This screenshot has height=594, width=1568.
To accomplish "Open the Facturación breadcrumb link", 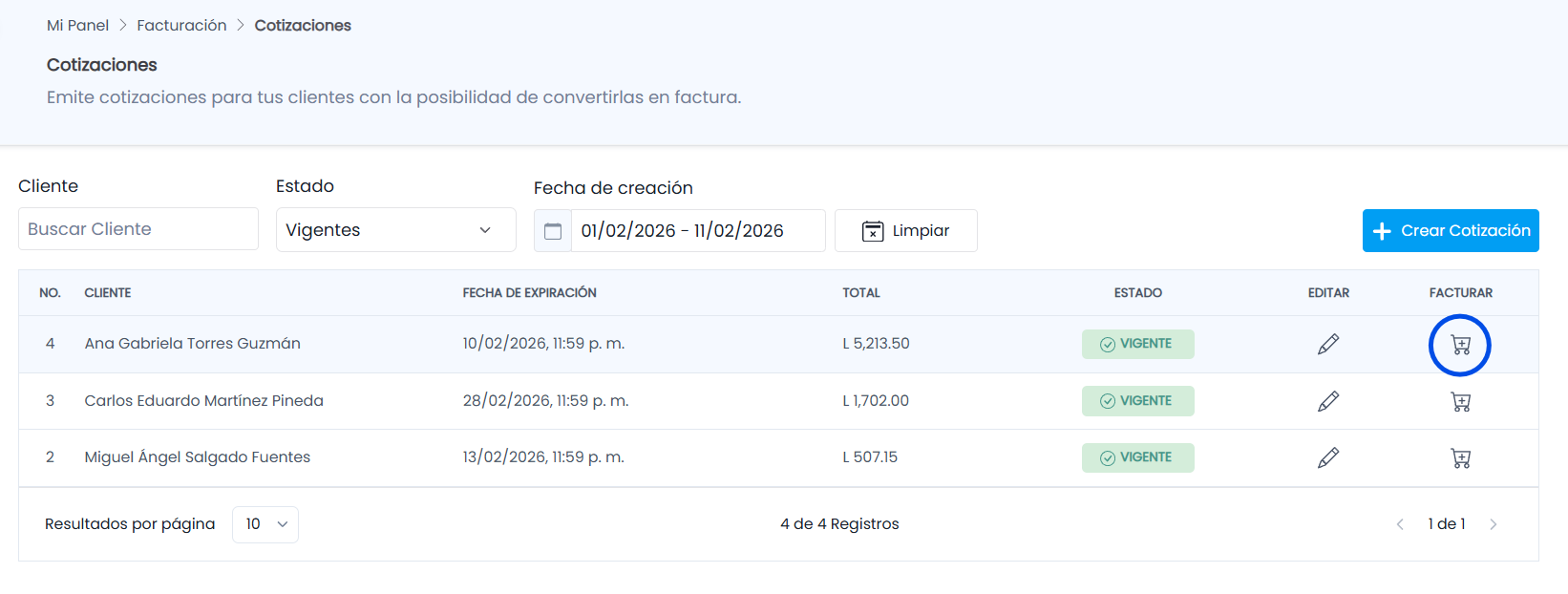I will 181,26.
